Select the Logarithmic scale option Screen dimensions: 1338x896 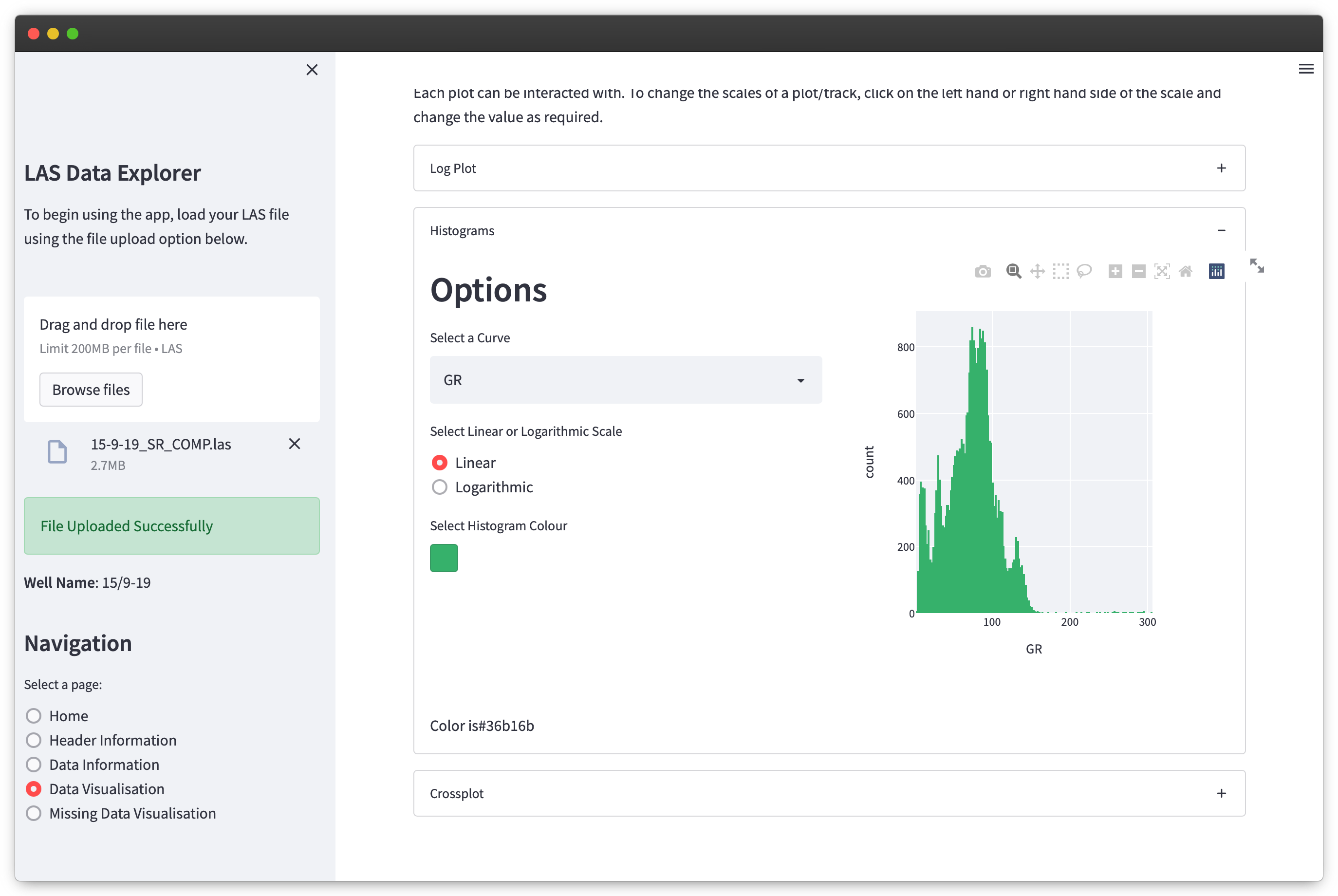[x=439, y=487]
